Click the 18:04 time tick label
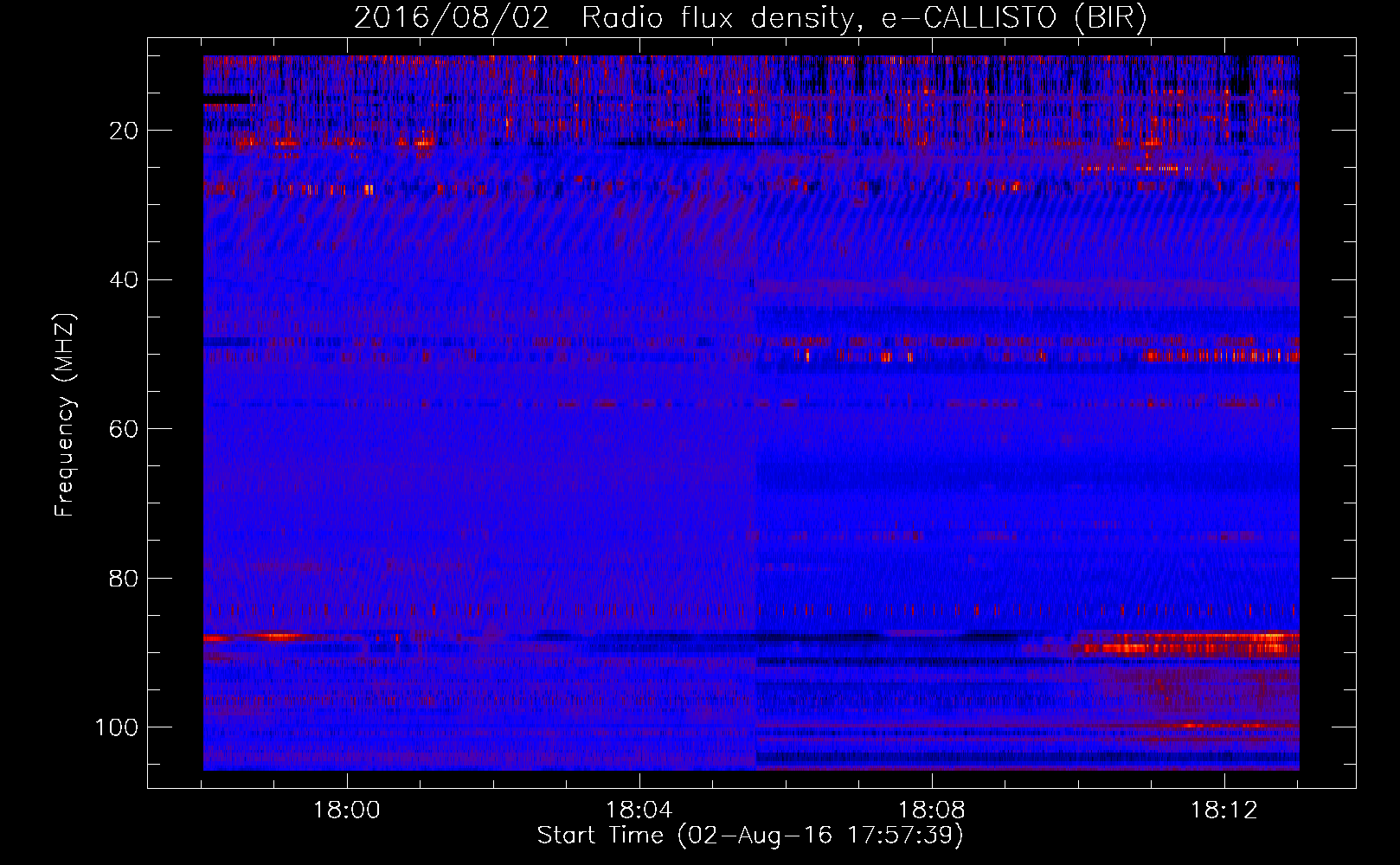This screenshot has height=865, width=1400. (639, 811)
